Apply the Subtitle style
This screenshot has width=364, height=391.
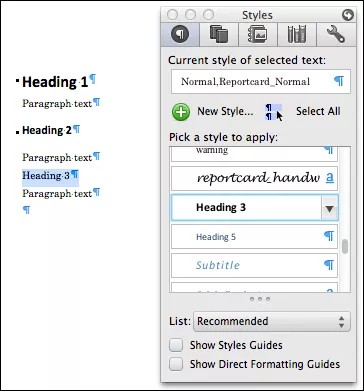(254, 265)
